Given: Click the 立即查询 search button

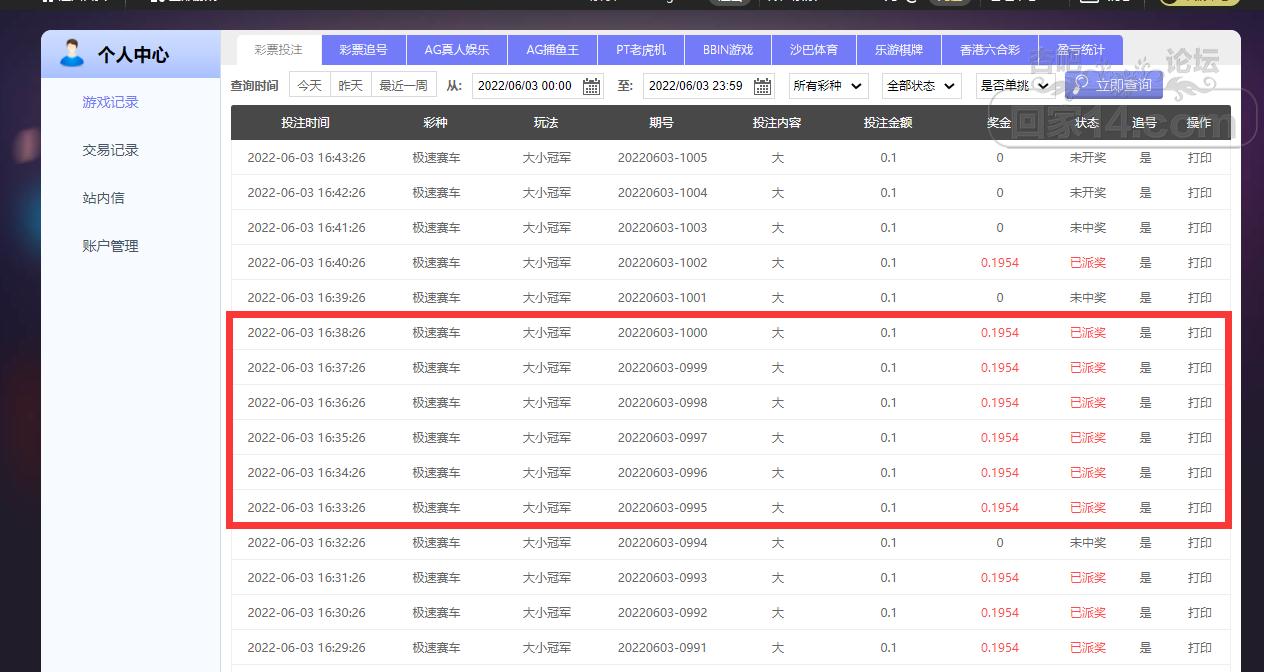Looking at the screenshot, I should [x=1114, y=85].
